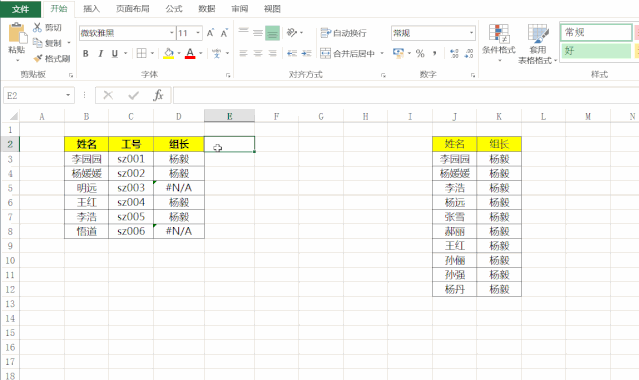Click Merge and Center (合并后居中) button
The width and height of the screenshot is (639, 380).
coord(348,53)
